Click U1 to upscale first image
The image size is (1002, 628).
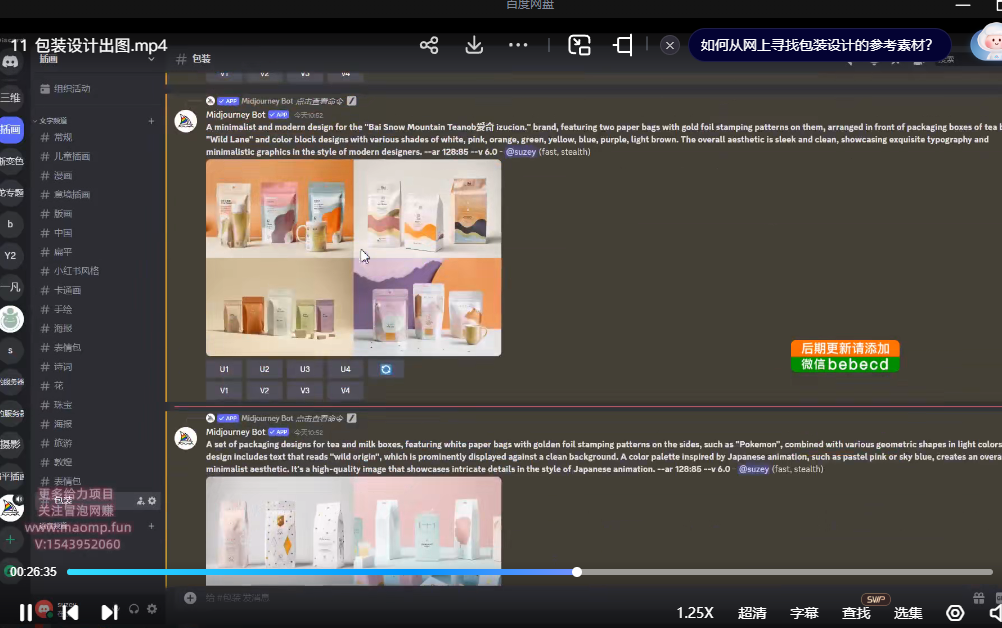point(224,369)
